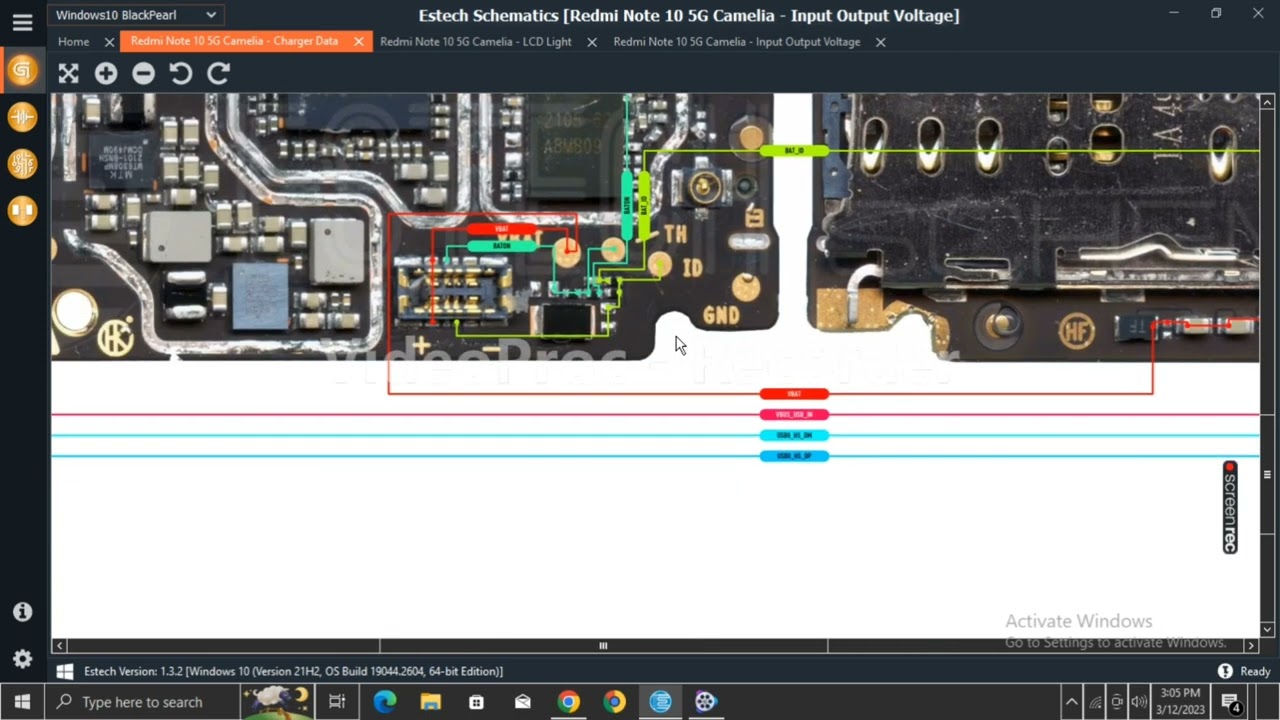Click the battery connector on the board
The image size is (1280, 720).
455,290
